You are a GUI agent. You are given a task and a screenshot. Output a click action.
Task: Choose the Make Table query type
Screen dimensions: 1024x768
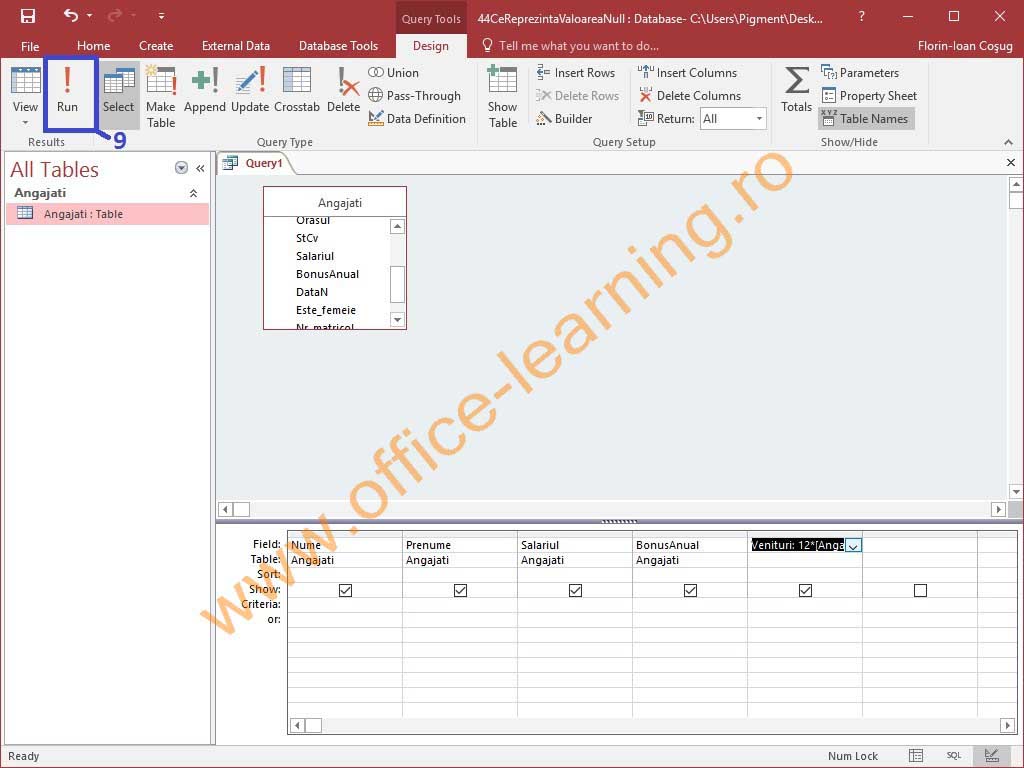(x=161, y=97)
